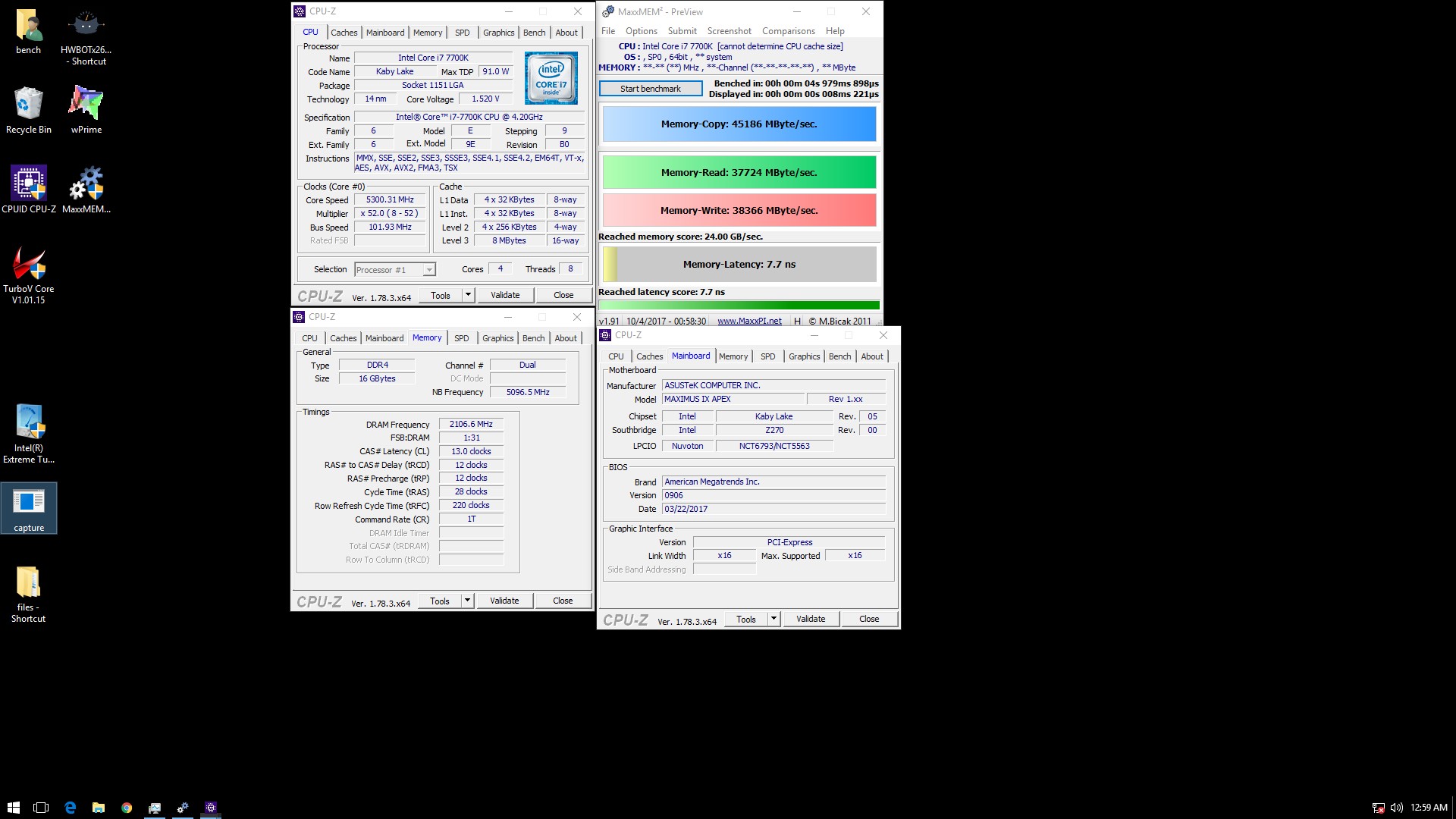Viewport: 1456px width, 819px height.
Task: Click the DRAM Frequency value 2106.6 MHz
Action: click(471, 425)
